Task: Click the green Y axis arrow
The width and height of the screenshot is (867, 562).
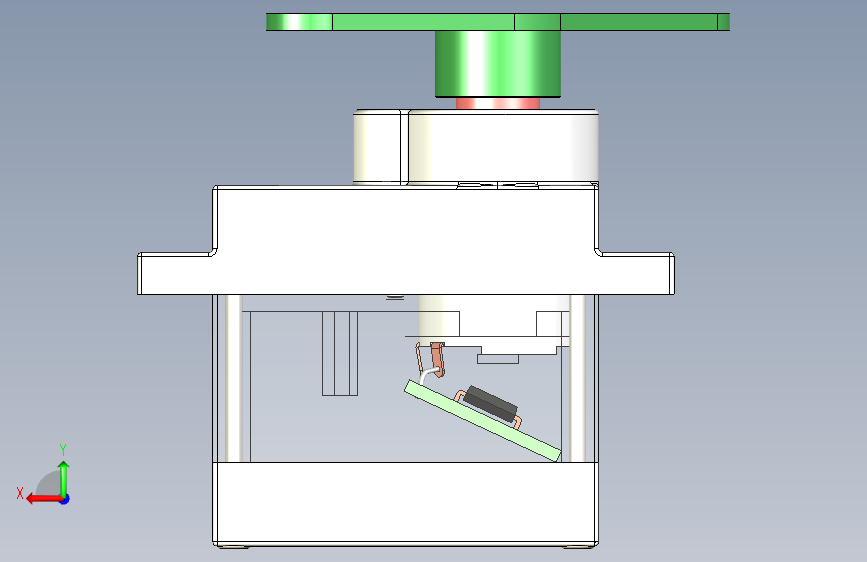Action: (x=64, y=478)
